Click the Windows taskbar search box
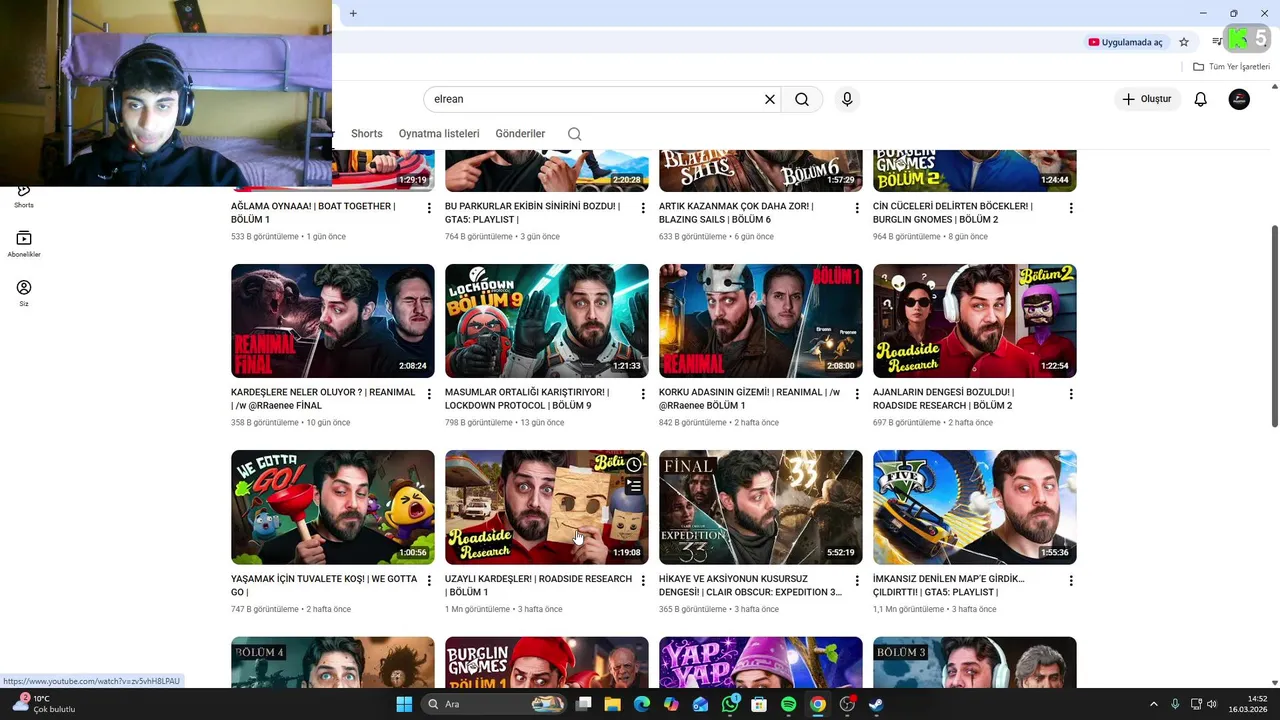The height and width of the screenshot is (720, 1280). point(494,704)
